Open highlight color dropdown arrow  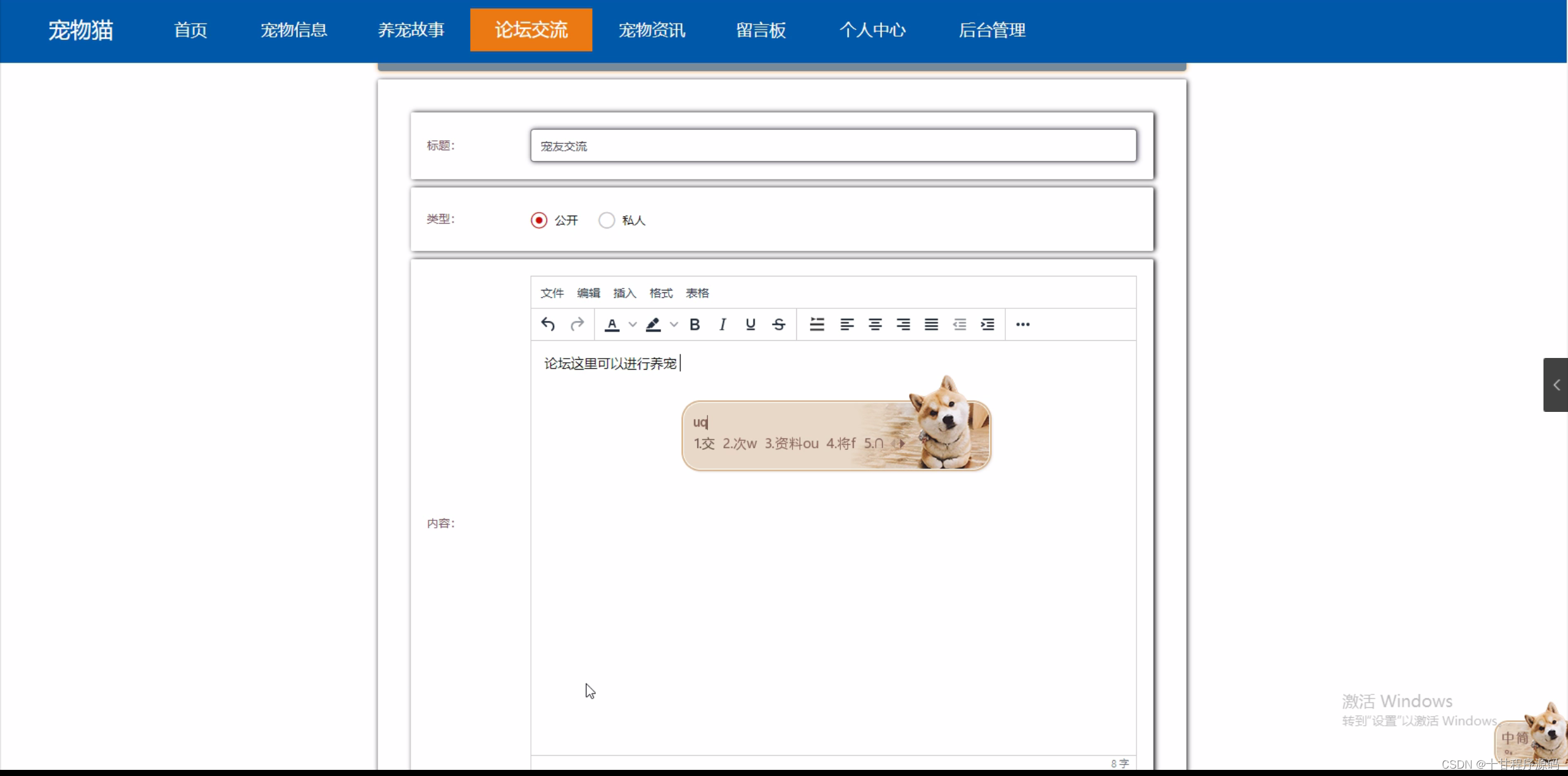pyautogui.click(x=674, y=324)
